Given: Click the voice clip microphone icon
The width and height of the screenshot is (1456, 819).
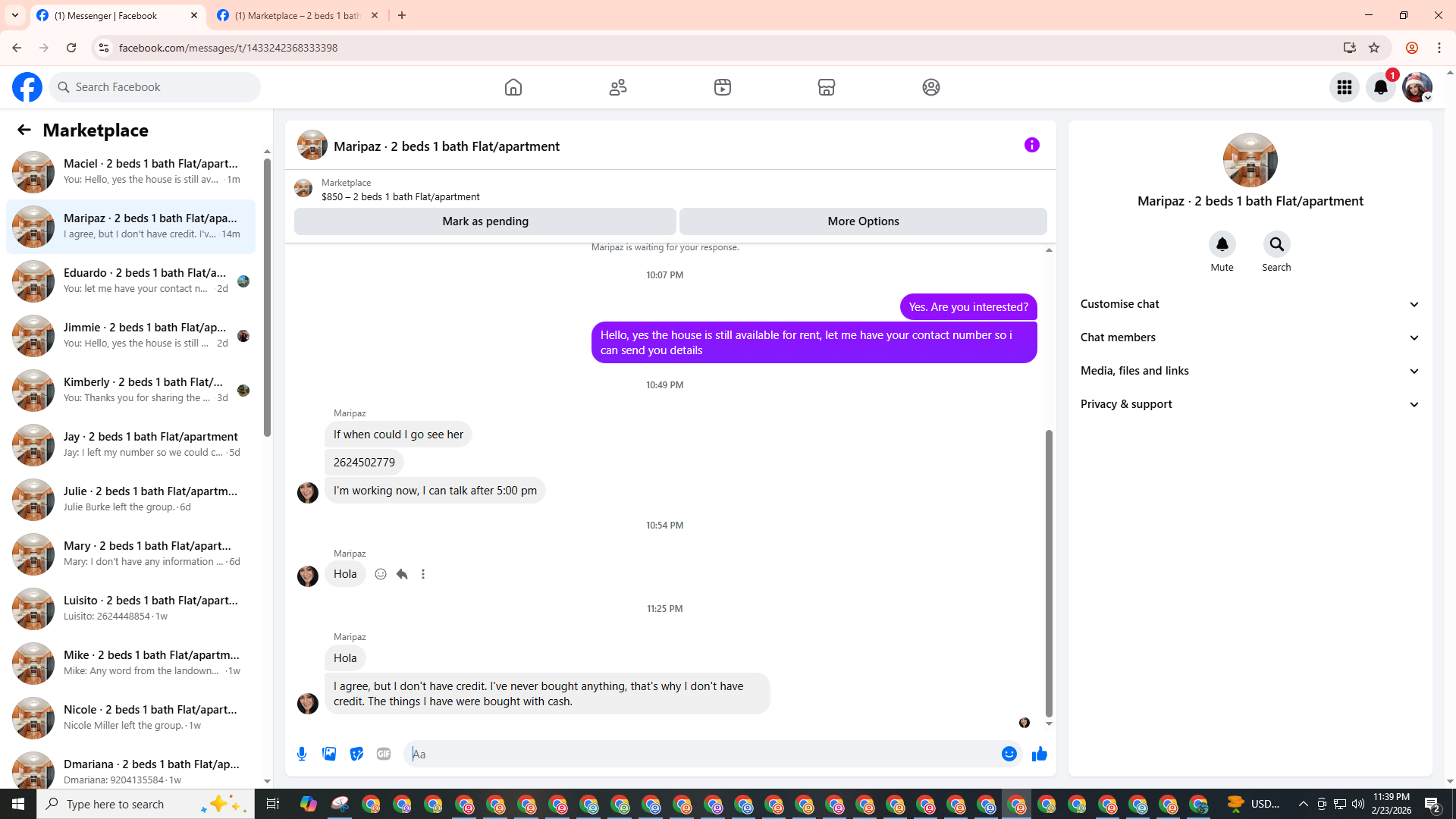Looking at the screenshot, I should [x=302, y=754].
